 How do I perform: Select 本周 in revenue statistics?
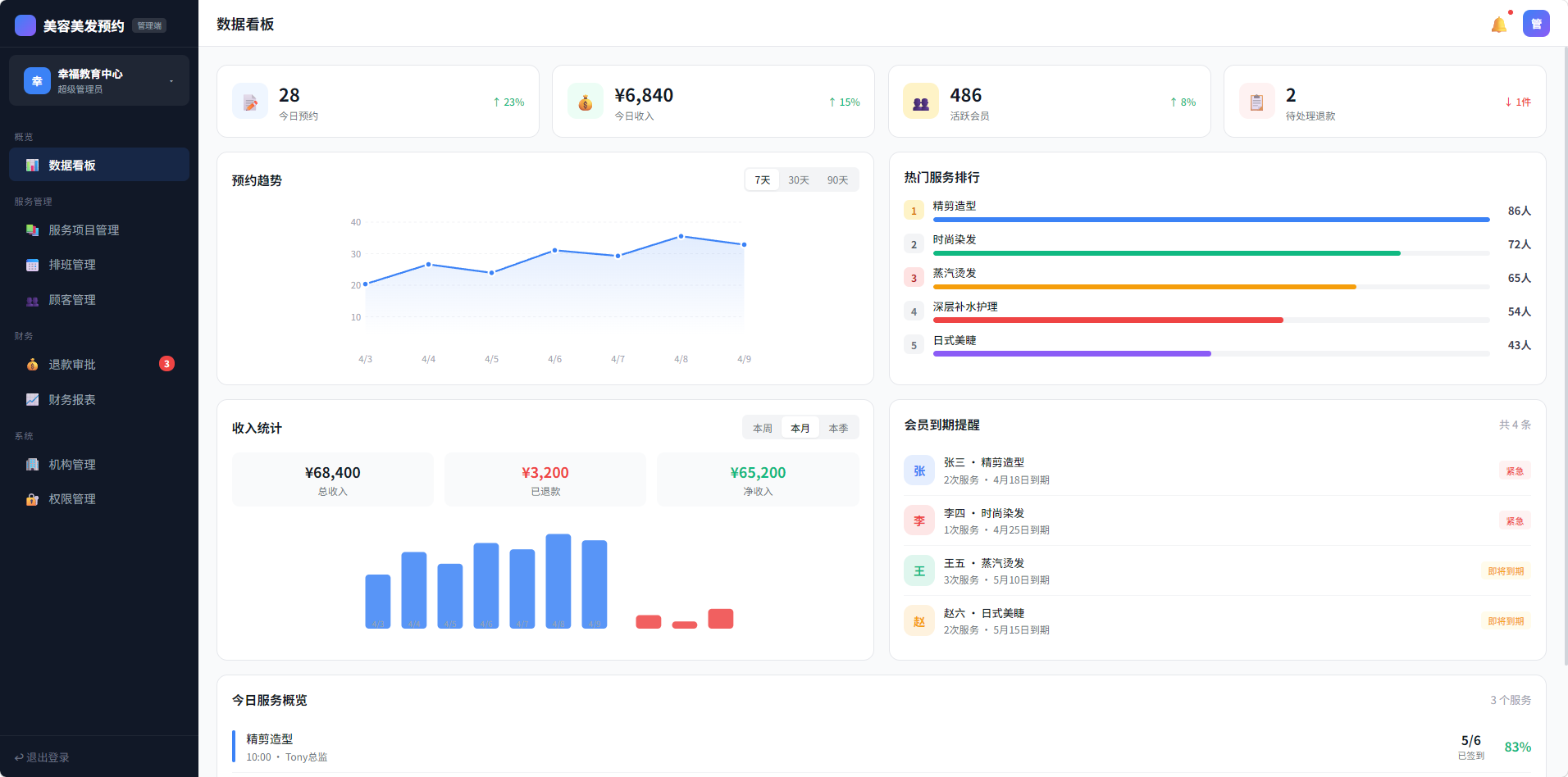pyautogui.click(x=763, y=428)
